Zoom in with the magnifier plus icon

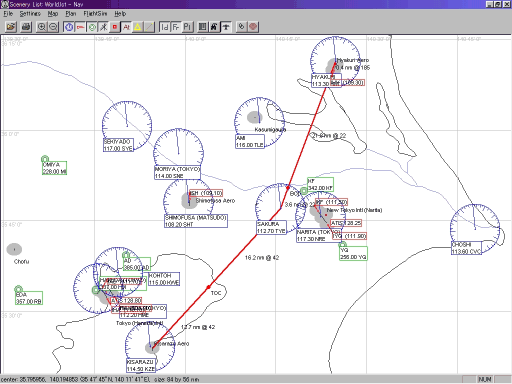(x=42, y=27)
